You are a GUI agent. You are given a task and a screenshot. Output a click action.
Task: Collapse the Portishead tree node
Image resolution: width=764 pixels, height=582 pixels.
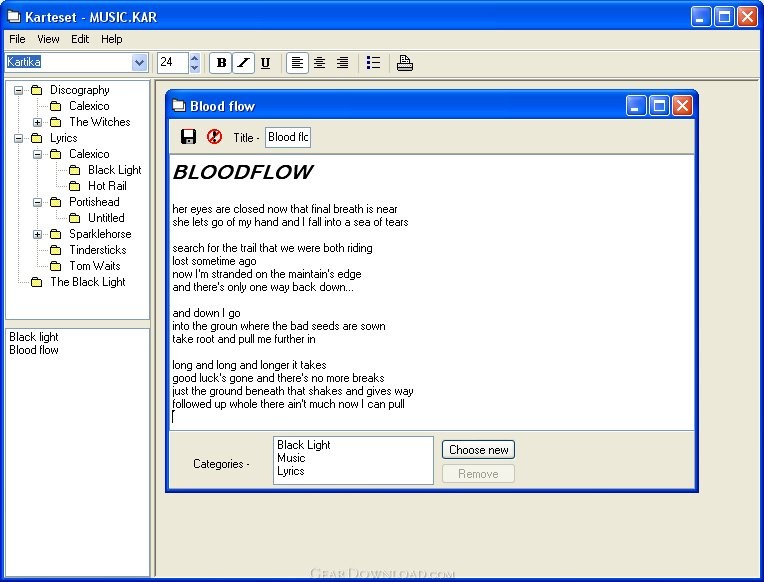(x=38, y=202)
